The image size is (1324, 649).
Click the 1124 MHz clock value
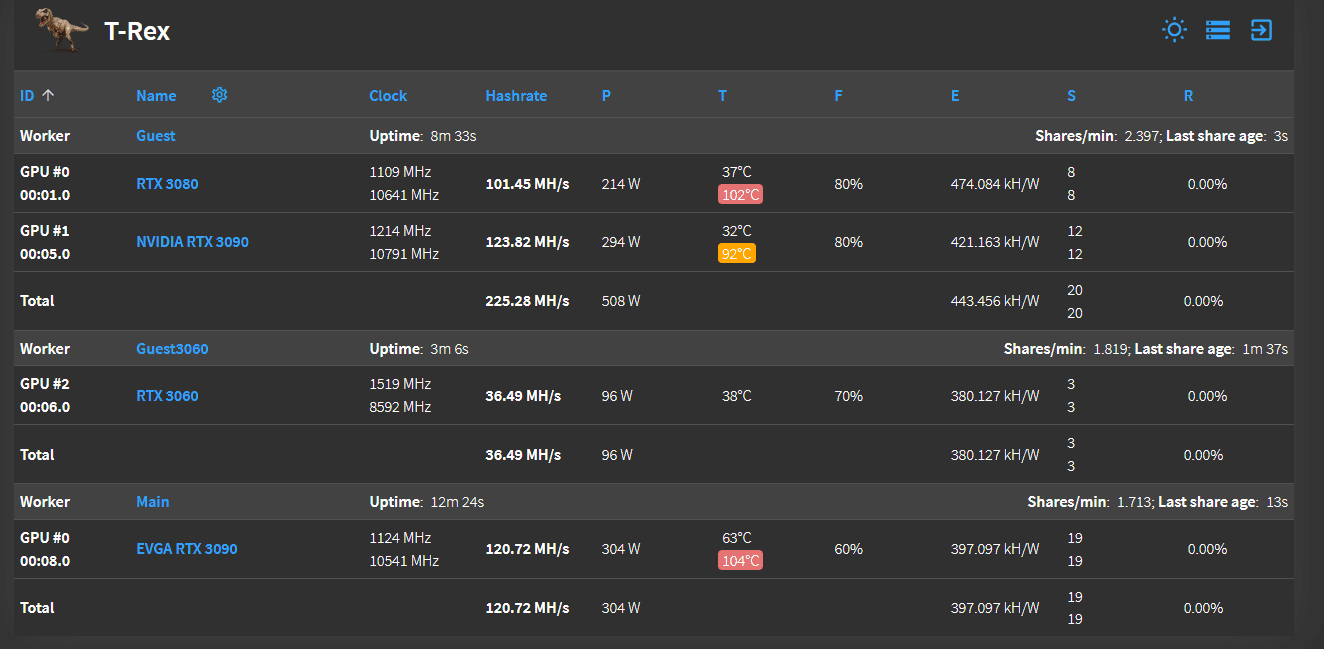(400, 538)
